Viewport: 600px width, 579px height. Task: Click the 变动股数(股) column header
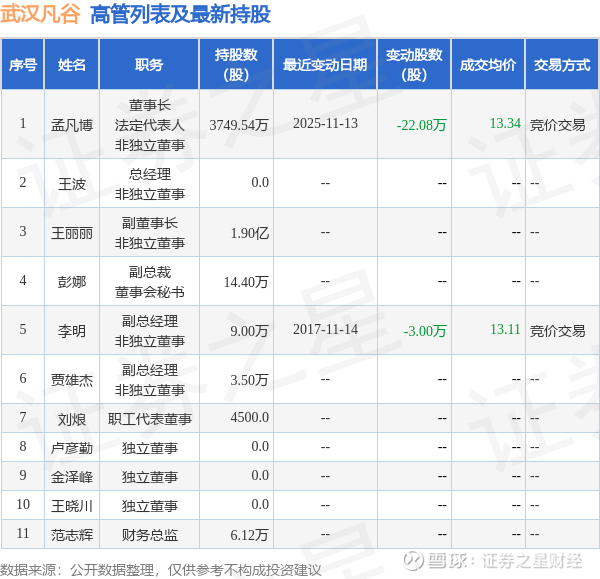coord(414,64)
